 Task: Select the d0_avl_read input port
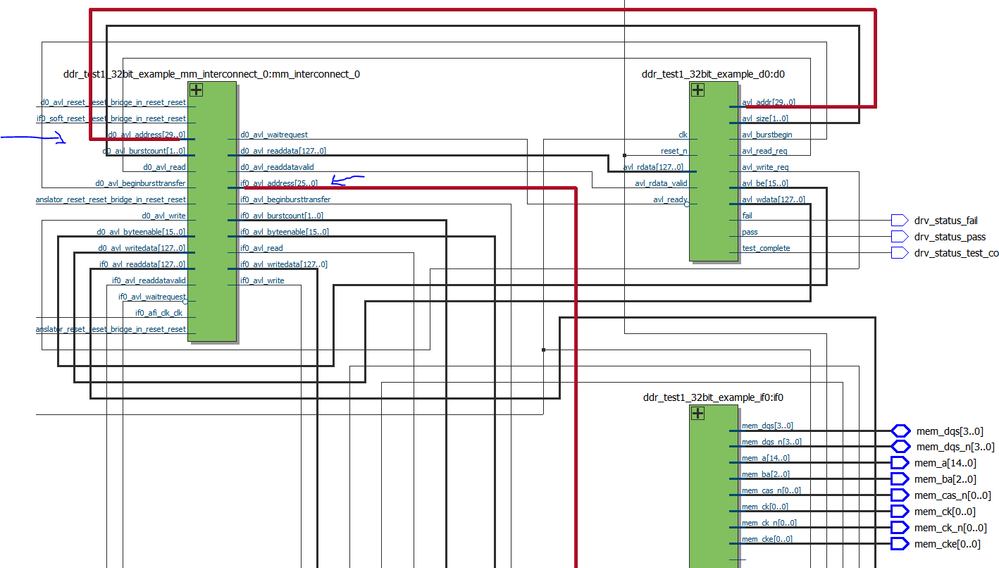[x=164, y=167]
